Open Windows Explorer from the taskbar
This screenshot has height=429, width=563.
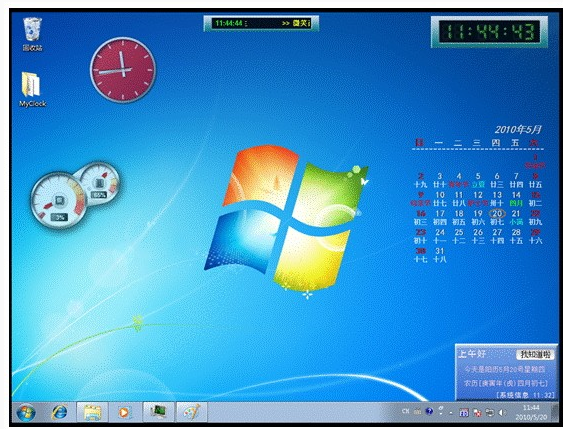point(92,412)
